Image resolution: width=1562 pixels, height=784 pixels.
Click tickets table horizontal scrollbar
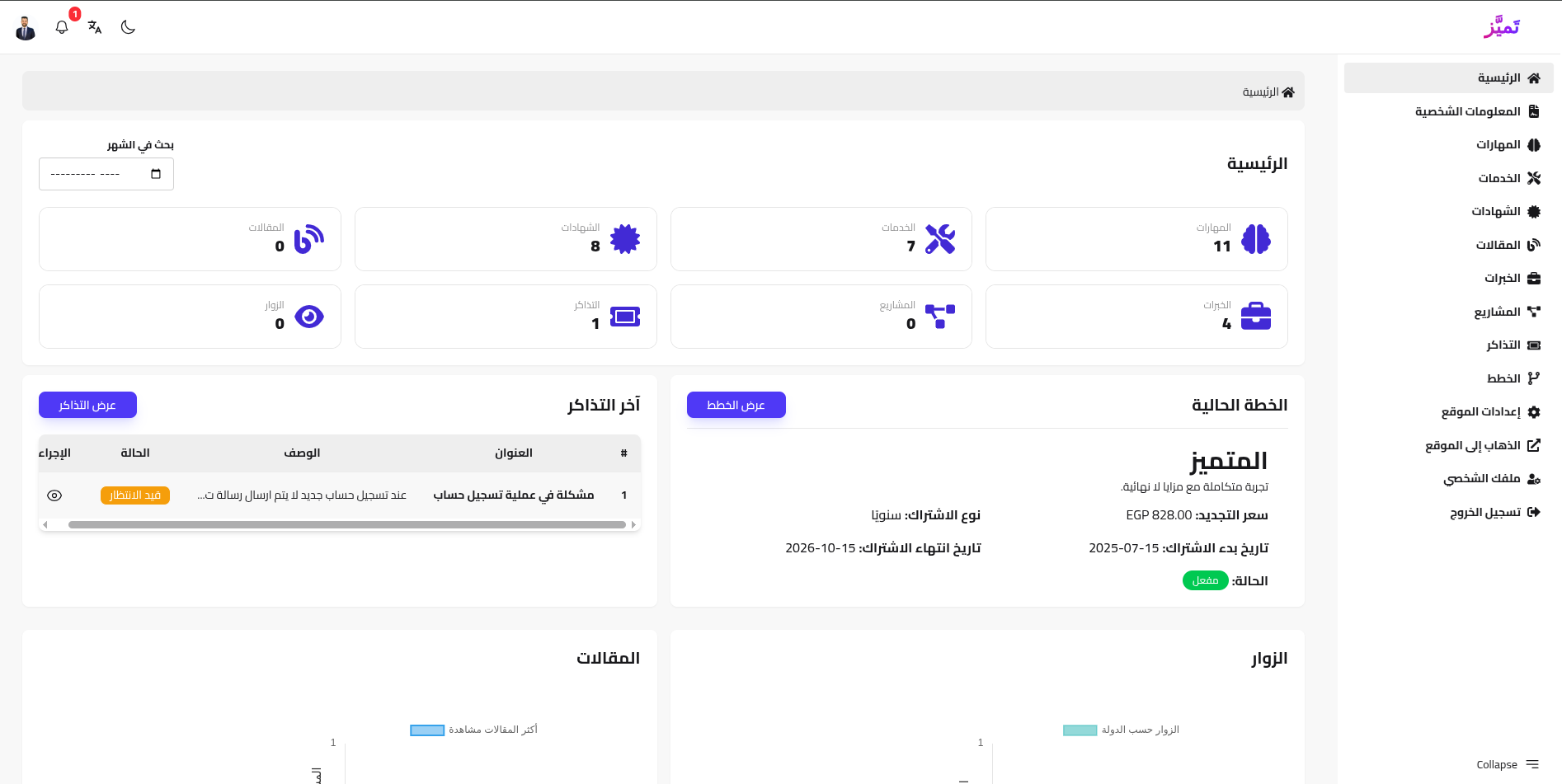346,524
